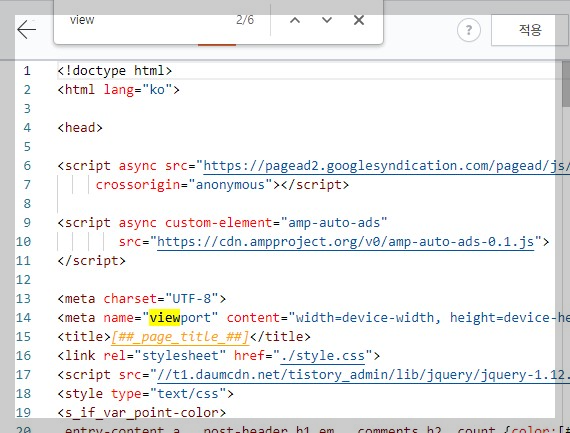This screenshot has width=570, height=433.
Task: Click content="width=device-width text on line 14
Action: pyautogui.click(x=330, y=318)
